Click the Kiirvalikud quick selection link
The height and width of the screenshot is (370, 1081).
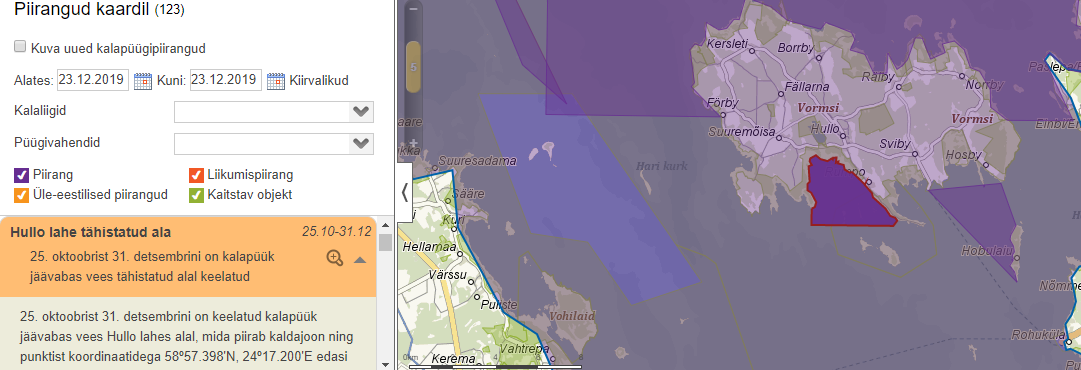point(319,81)
